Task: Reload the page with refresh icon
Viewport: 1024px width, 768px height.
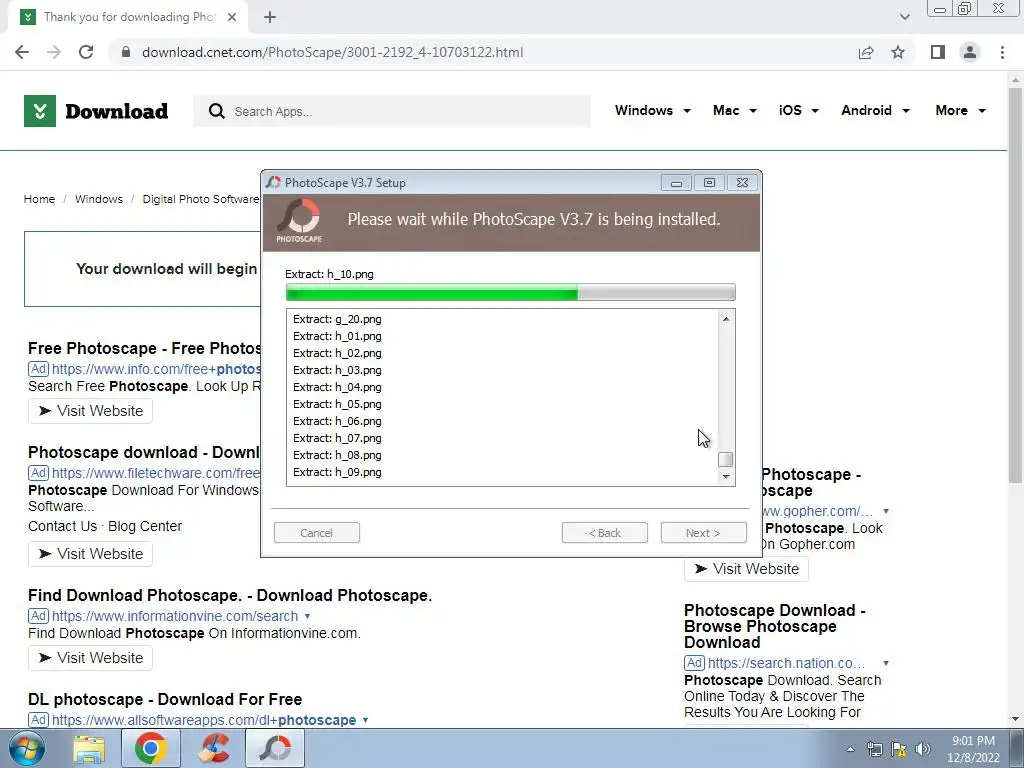Action: pos(86,52)
